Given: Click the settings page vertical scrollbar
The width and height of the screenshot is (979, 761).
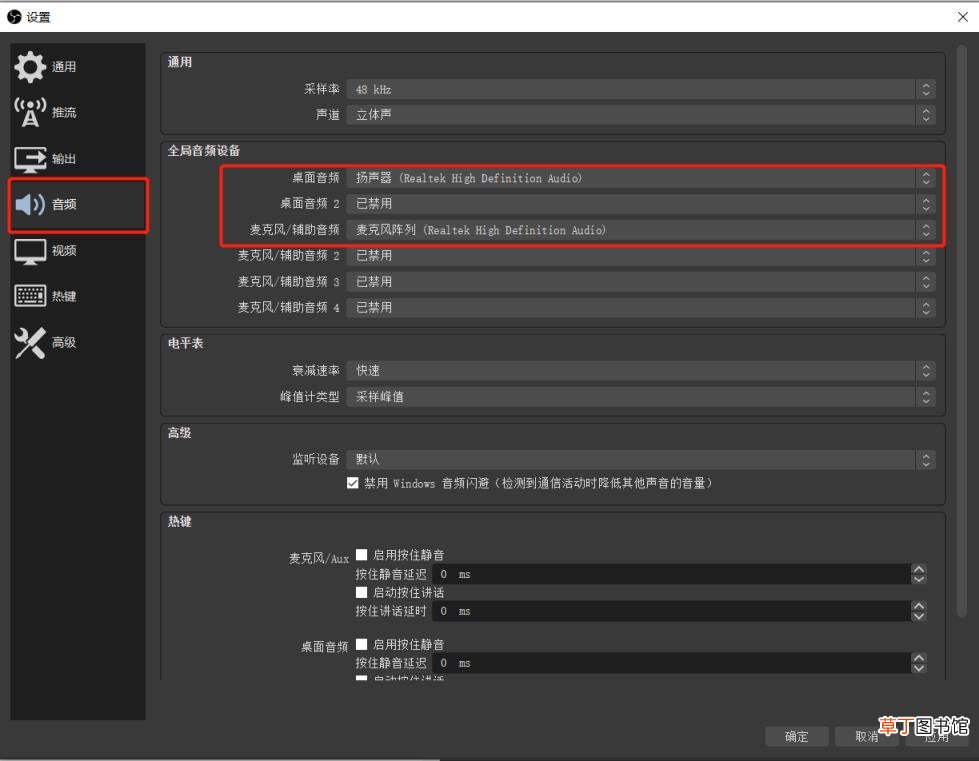Looking at the screenshot, I should pos(962,331).
